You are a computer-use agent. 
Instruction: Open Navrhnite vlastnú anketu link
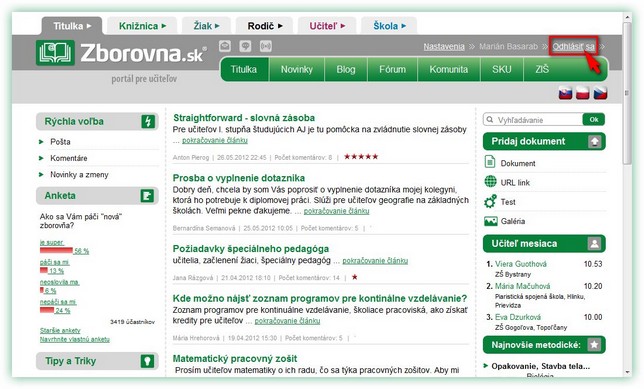(75, 339)
